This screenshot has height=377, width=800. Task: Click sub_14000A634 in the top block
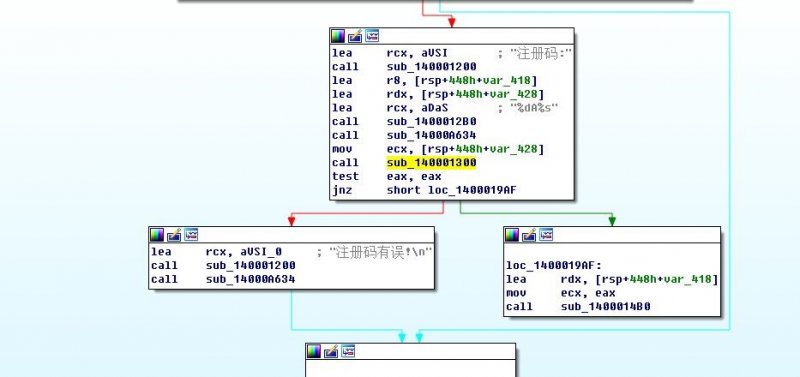pos(431,135)
